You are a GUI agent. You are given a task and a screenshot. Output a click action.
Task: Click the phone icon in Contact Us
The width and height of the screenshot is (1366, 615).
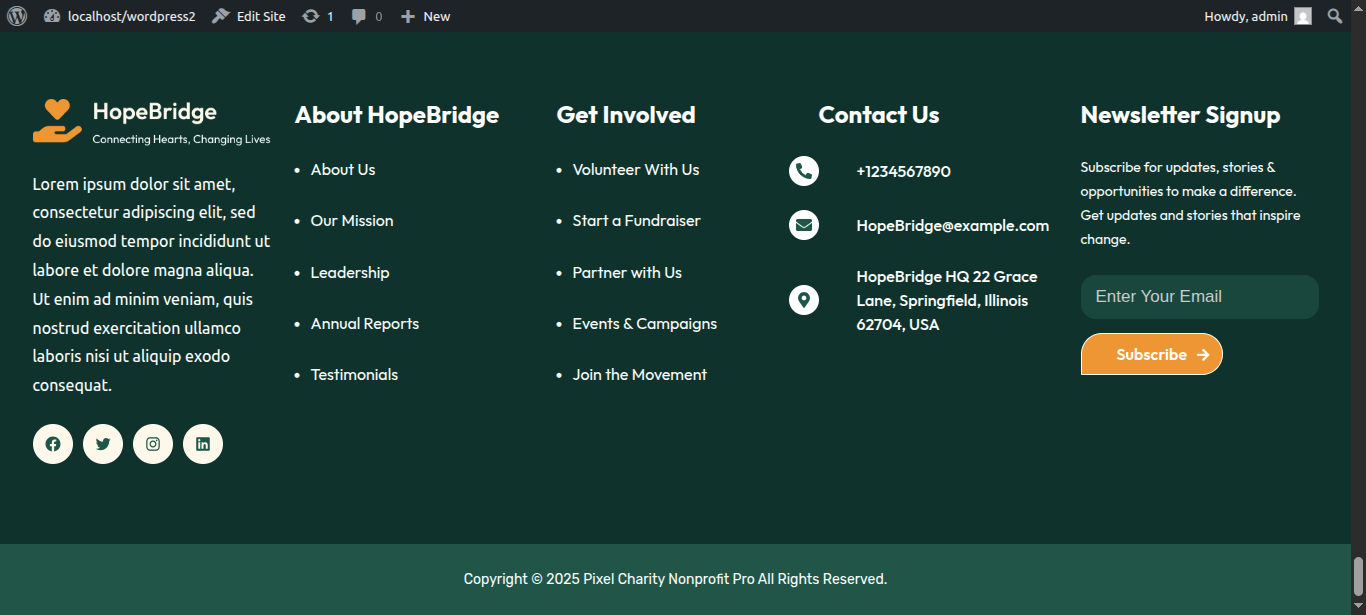[x=804, y=171]
